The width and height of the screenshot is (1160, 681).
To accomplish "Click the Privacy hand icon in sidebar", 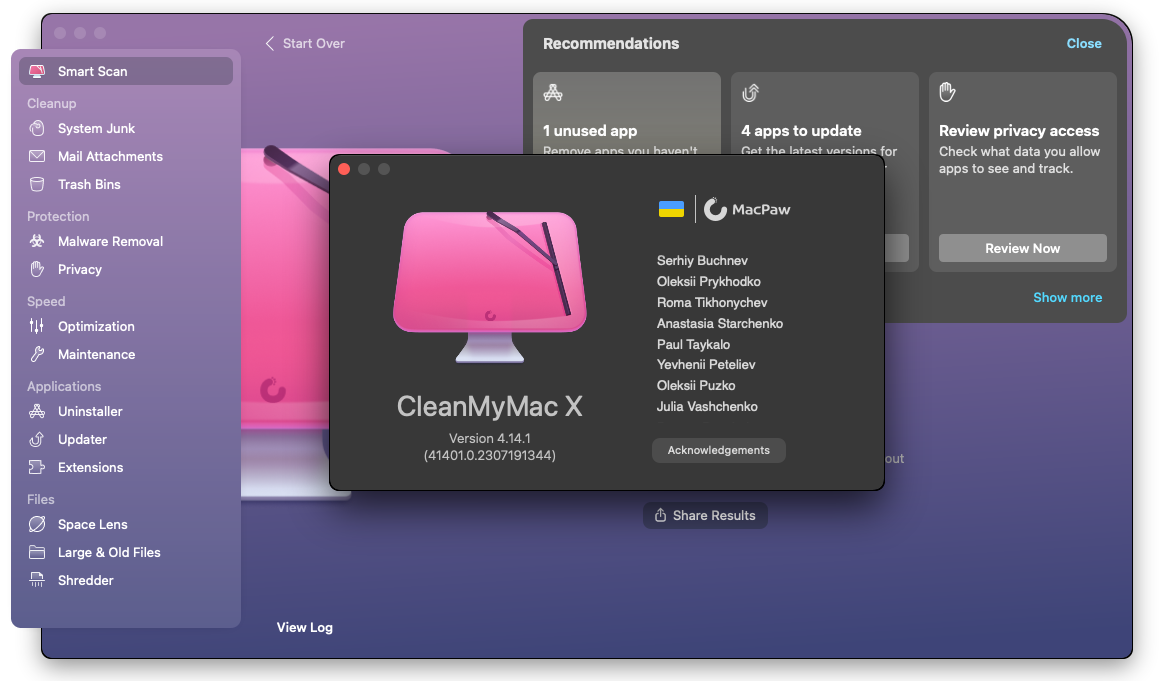I will (37, 269).
